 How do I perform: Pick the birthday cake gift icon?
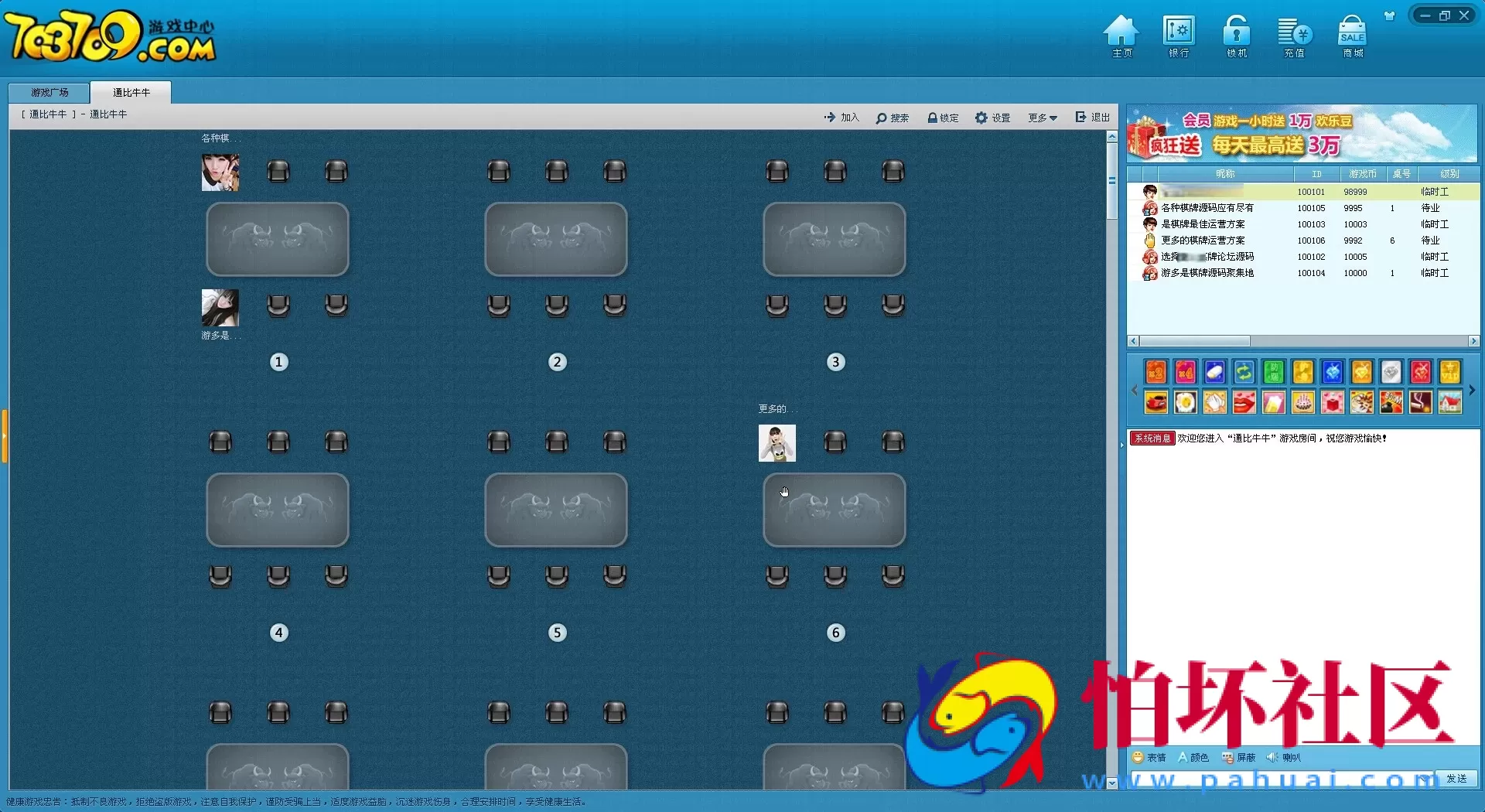point(1303,403)
